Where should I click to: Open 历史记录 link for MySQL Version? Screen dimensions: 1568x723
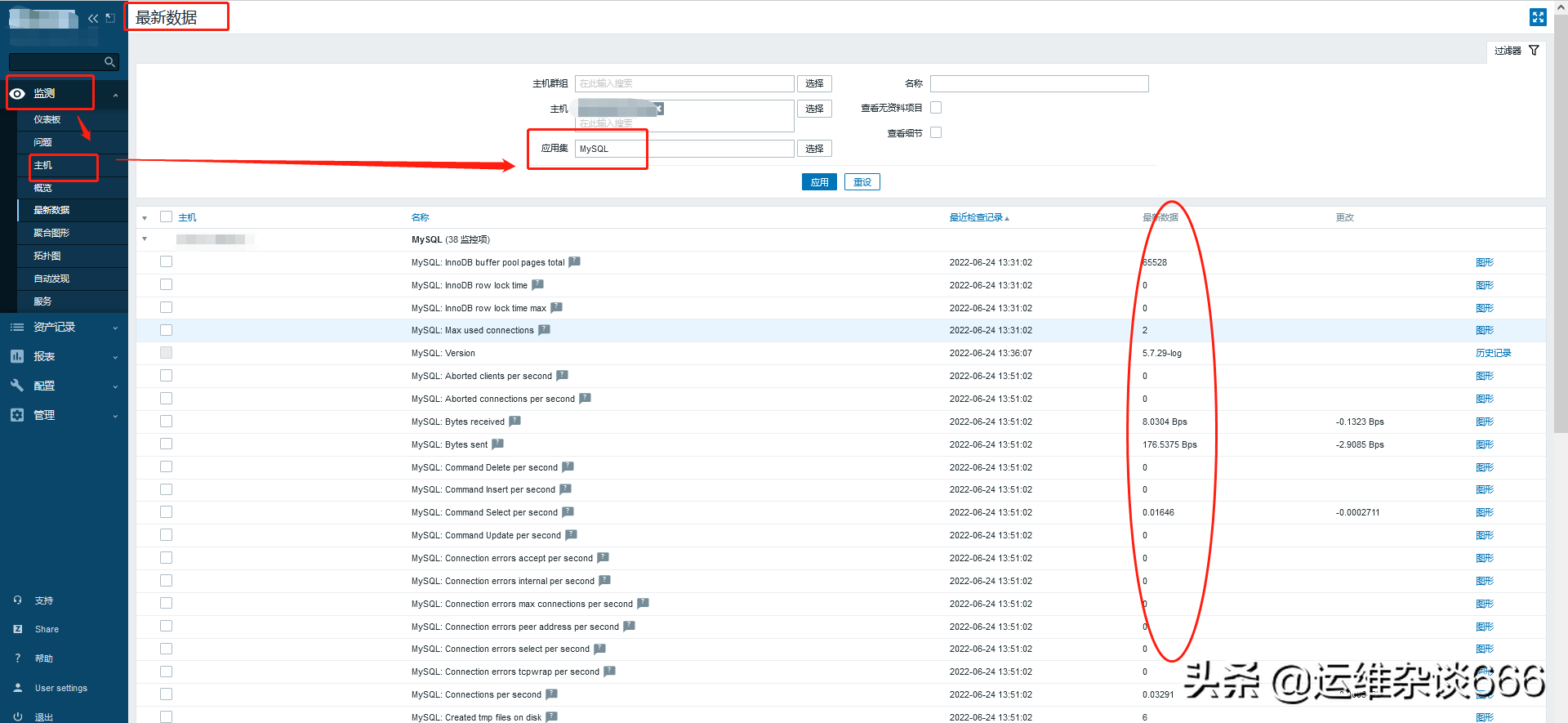click(x=1494, y=353)
